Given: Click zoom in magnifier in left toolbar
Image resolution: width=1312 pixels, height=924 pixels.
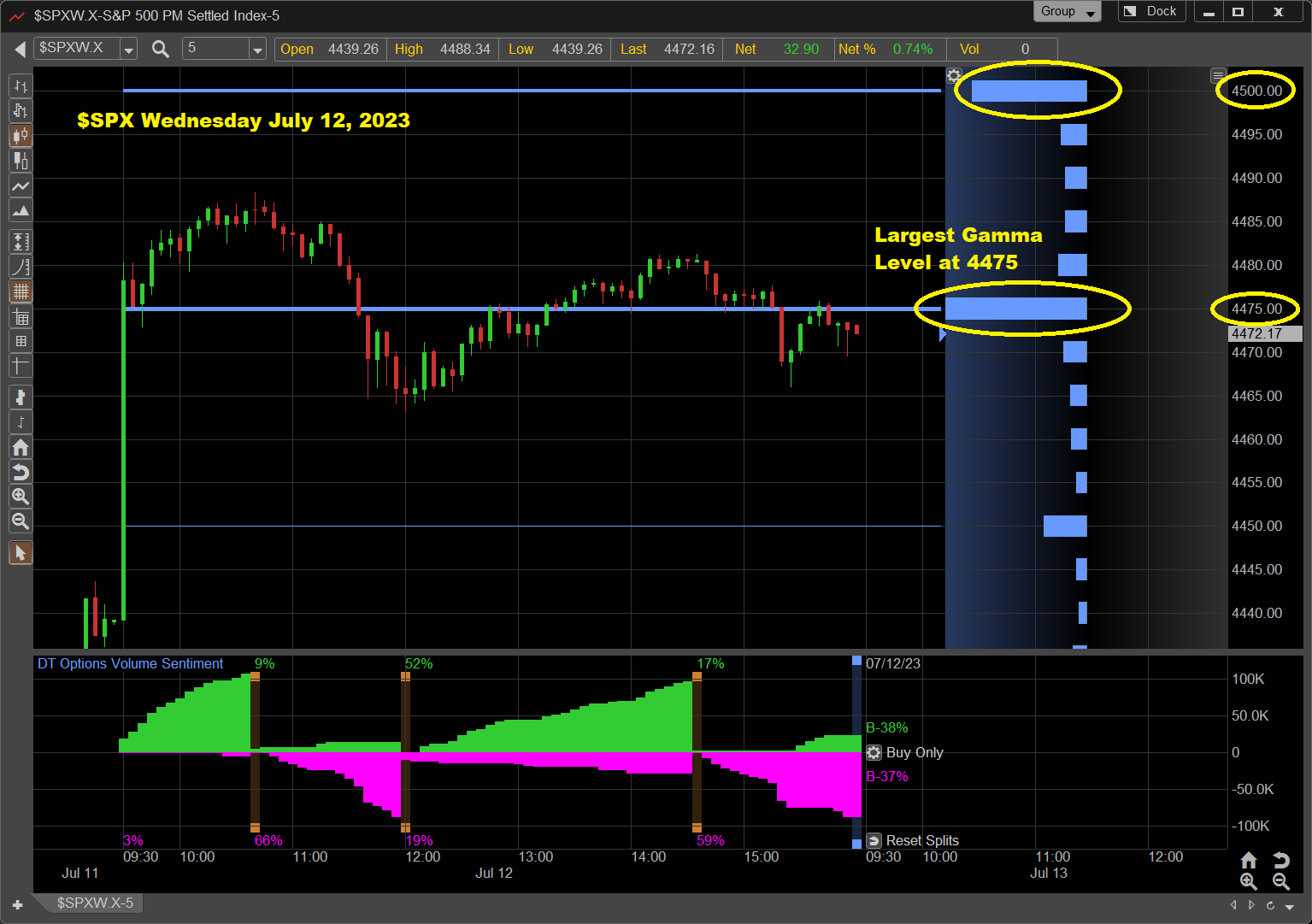Looking at the screenshot, I should 21,497.
